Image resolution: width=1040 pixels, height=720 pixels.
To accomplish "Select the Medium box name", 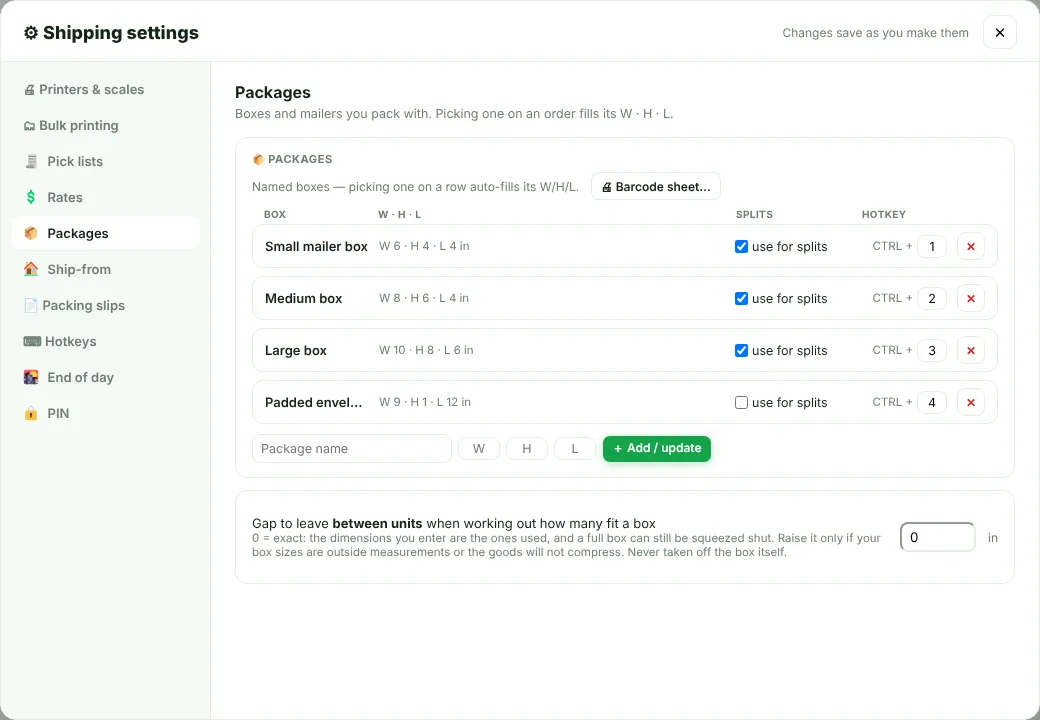I will (304, 298).
